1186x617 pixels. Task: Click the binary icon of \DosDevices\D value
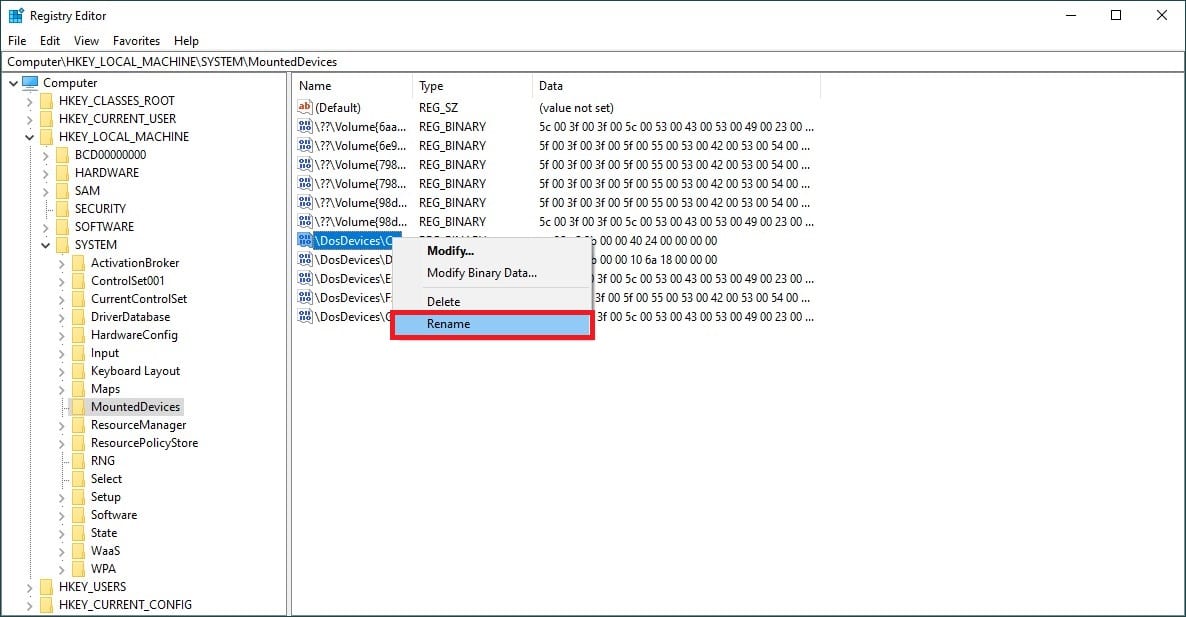(x=305, y=259)
